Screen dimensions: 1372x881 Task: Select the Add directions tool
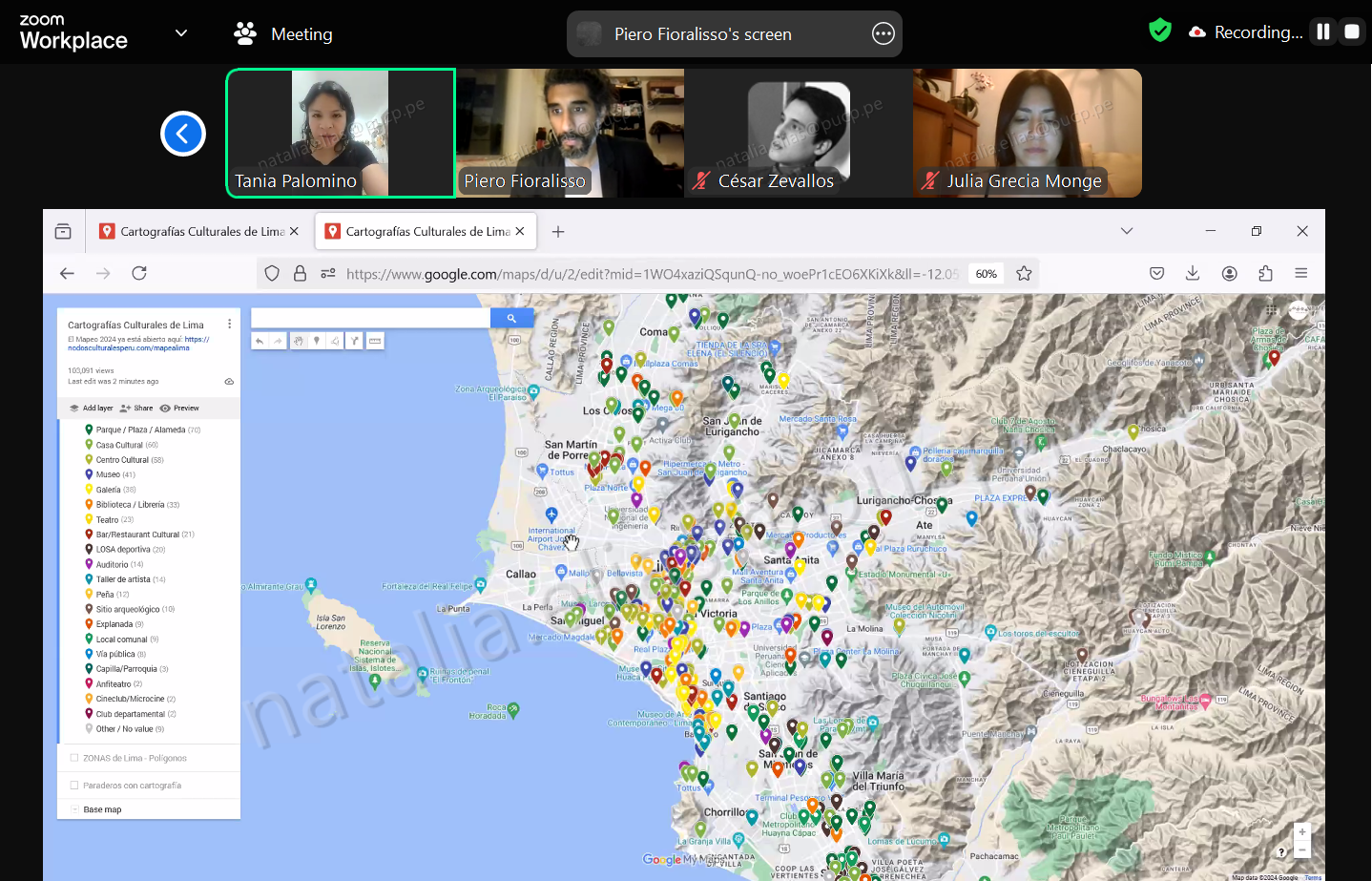(x=354, y=341)
